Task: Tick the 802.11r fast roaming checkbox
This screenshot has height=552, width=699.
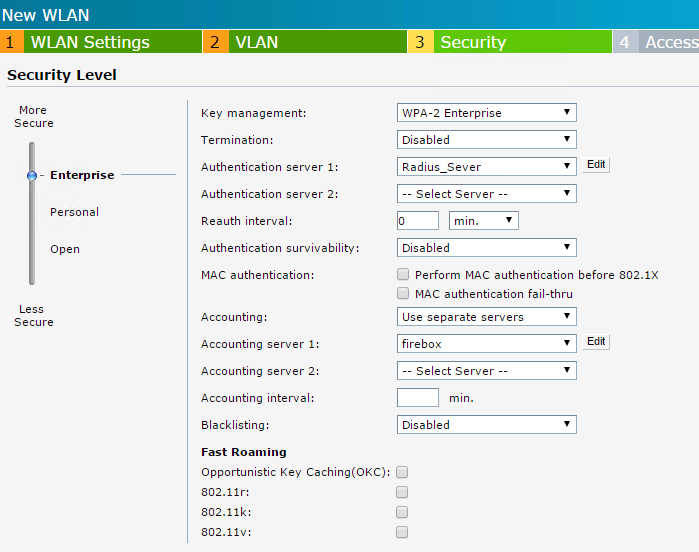Action: [402, 492]
